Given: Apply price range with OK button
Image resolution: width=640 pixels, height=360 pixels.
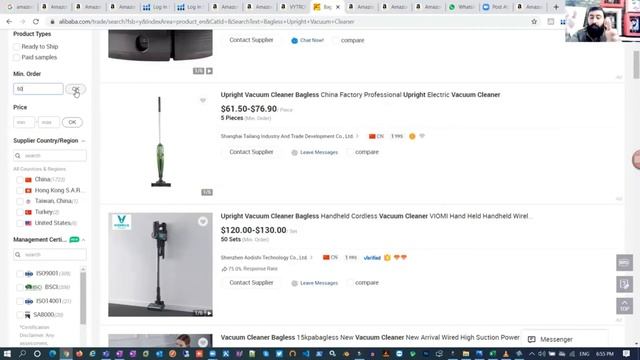Looking at the screenshot, I should pos(72,122).
